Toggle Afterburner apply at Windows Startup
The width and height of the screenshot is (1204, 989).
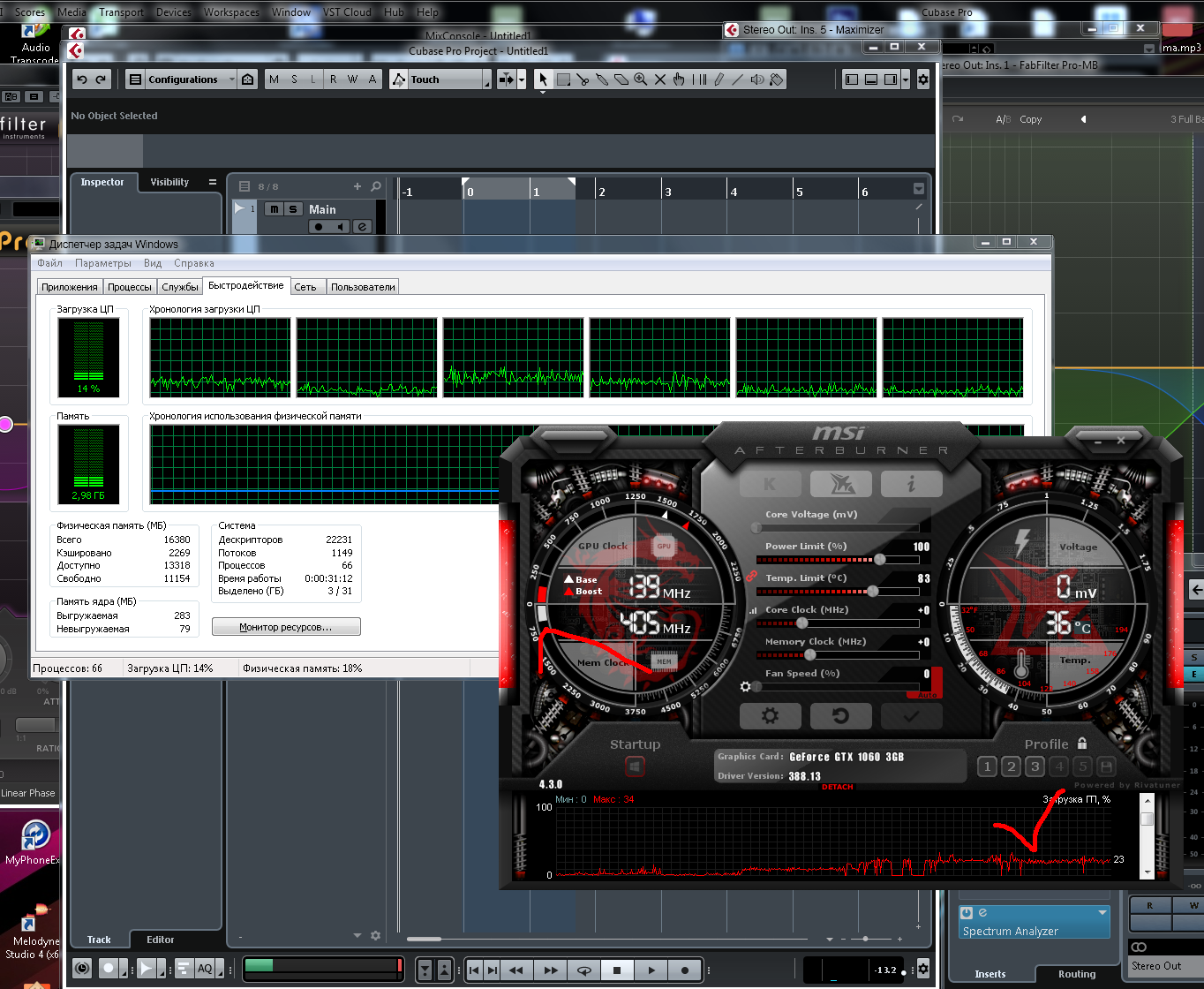(635, 766)
